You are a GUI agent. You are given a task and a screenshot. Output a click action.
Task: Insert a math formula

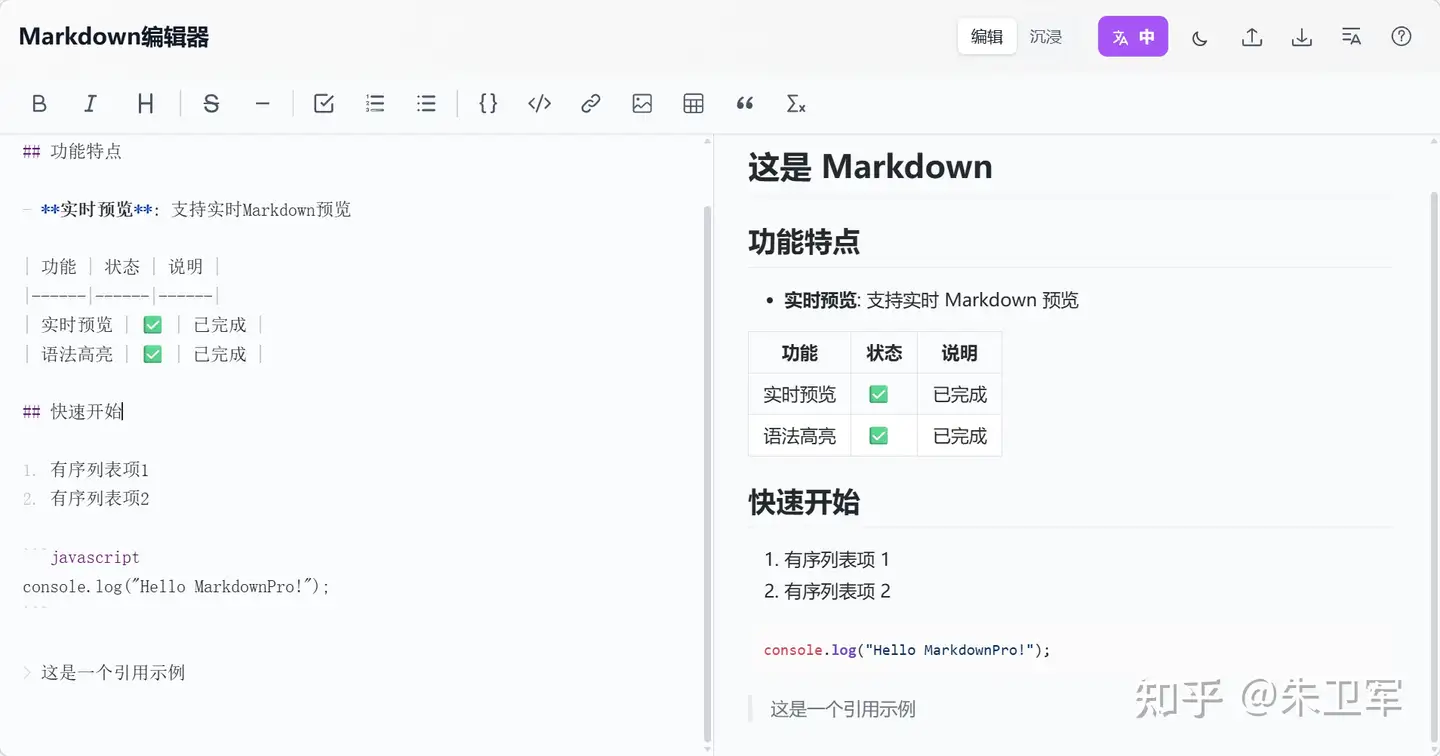point(796,103)
